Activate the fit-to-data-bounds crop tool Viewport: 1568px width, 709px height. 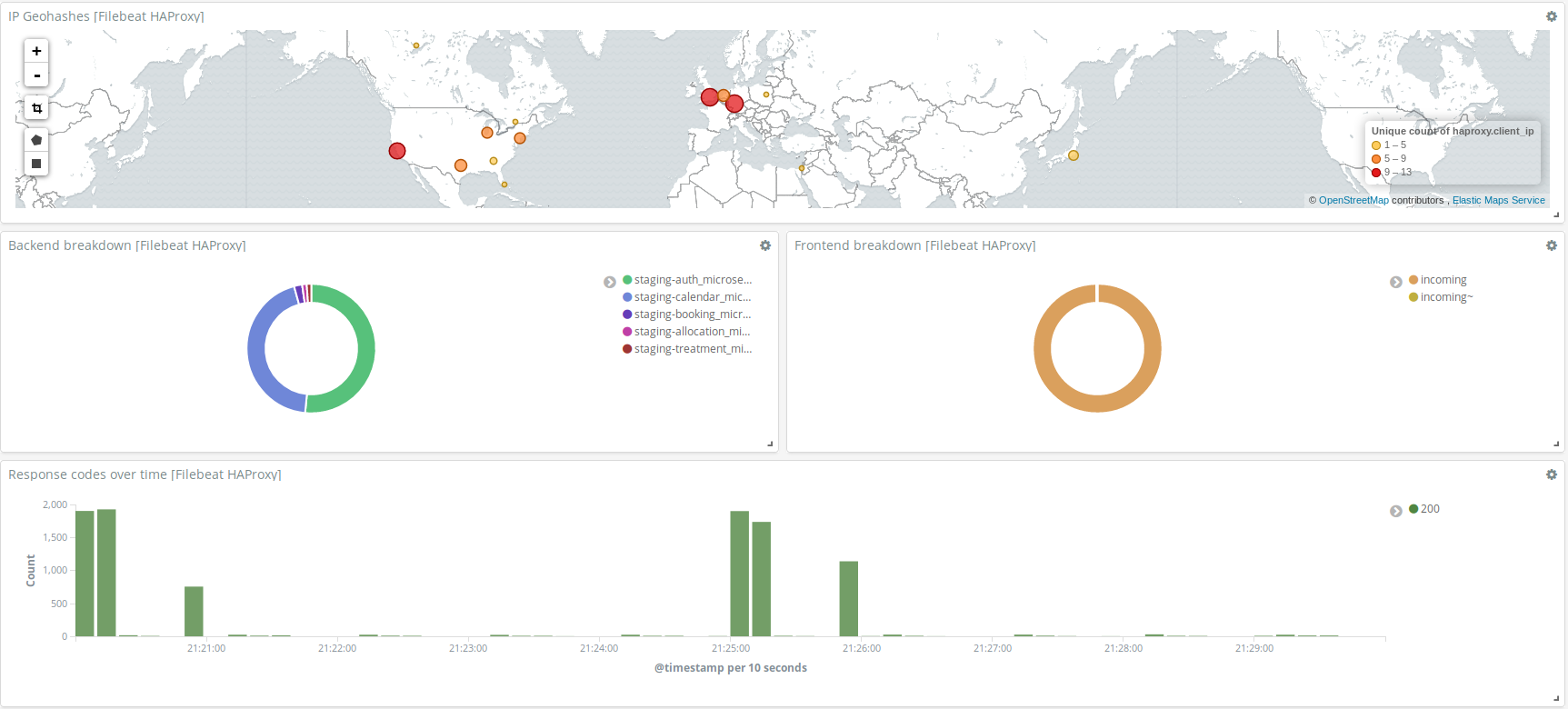click(36, 108)
